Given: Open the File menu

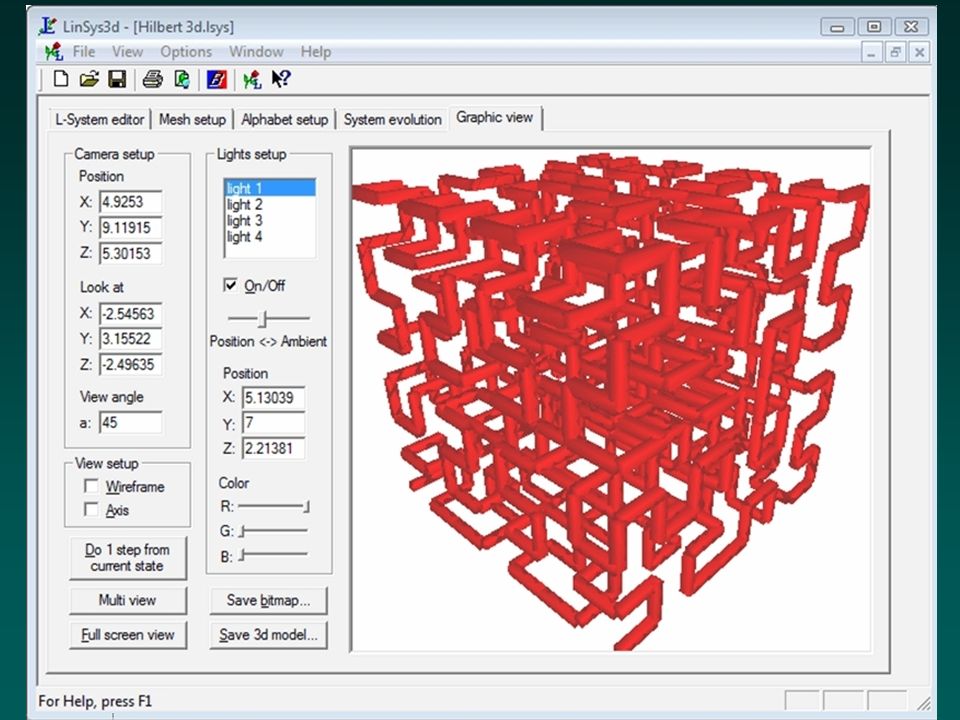Looking at the screenshot, I should (x=84, y=52).
